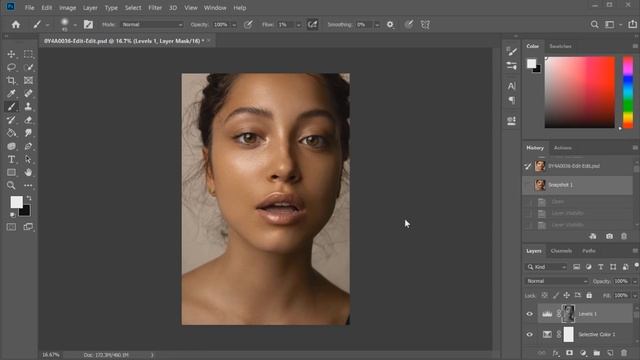Select the History Brush tool

tap(11, 120)
